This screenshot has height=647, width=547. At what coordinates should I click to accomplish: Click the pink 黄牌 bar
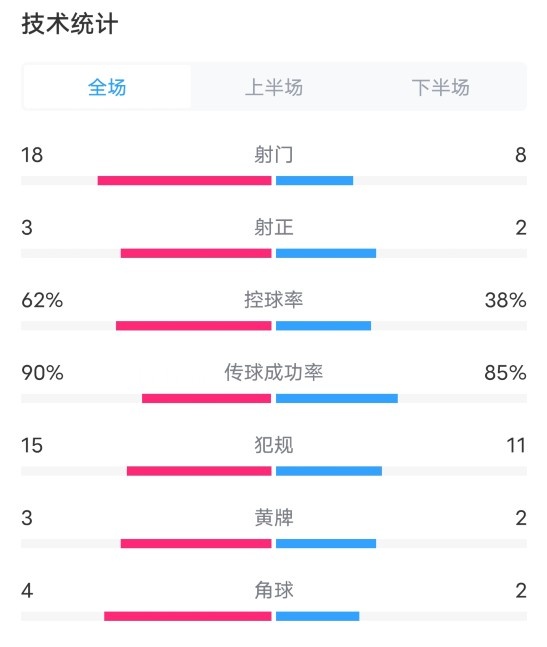click(x=196, y=543)
